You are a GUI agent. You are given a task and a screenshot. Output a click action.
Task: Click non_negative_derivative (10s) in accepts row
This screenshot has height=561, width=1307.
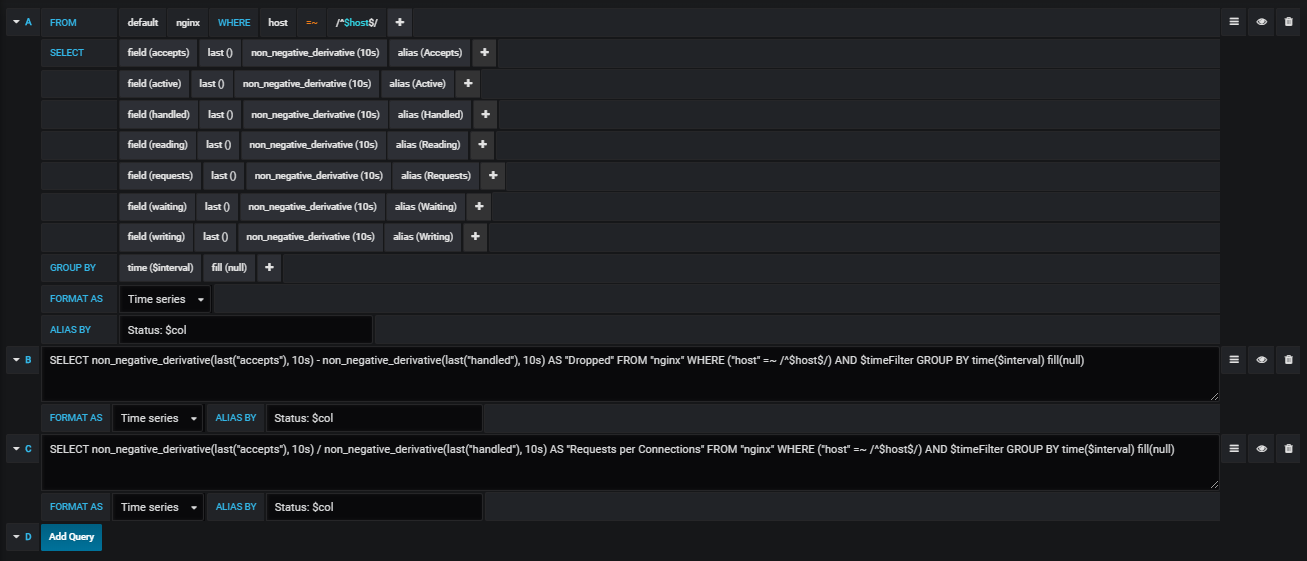(315, 53)
